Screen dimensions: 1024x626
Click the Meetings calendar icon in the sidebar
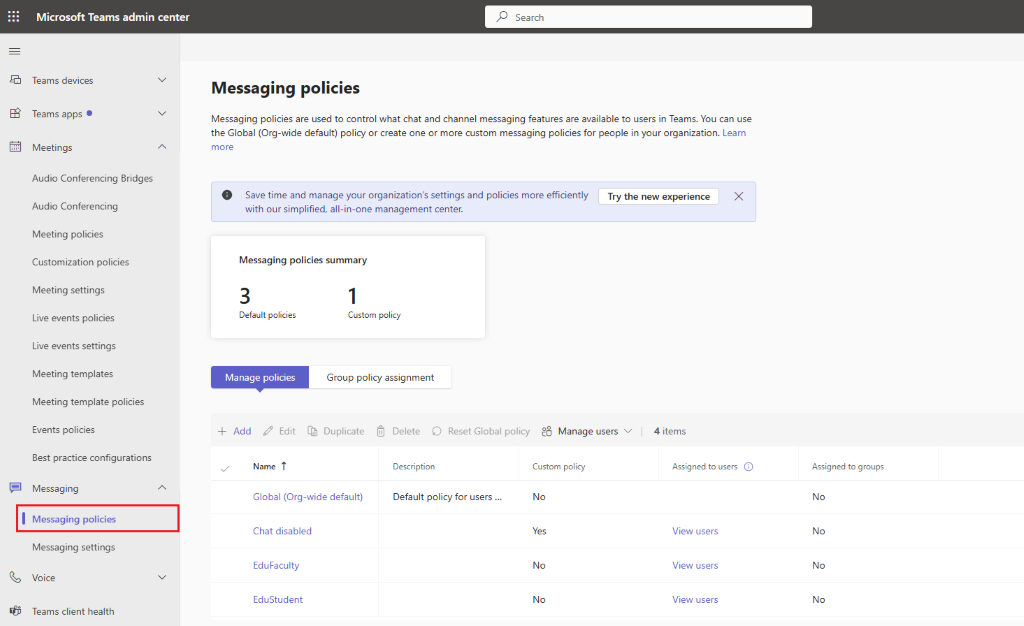click(x=15, y=147)
